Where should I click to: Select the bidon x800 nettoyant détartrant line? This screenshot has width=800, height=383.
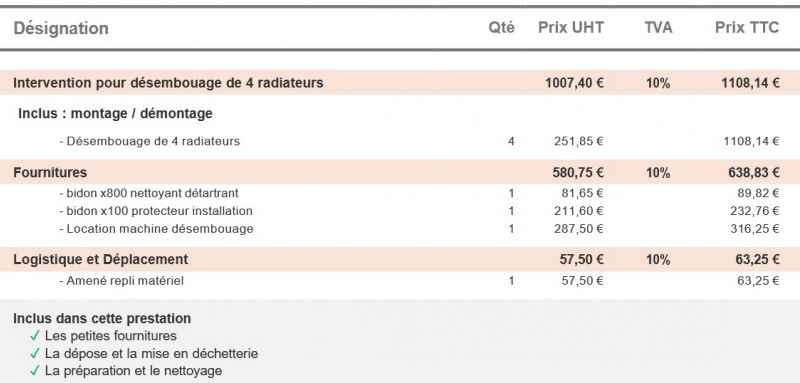click(400, 193)
